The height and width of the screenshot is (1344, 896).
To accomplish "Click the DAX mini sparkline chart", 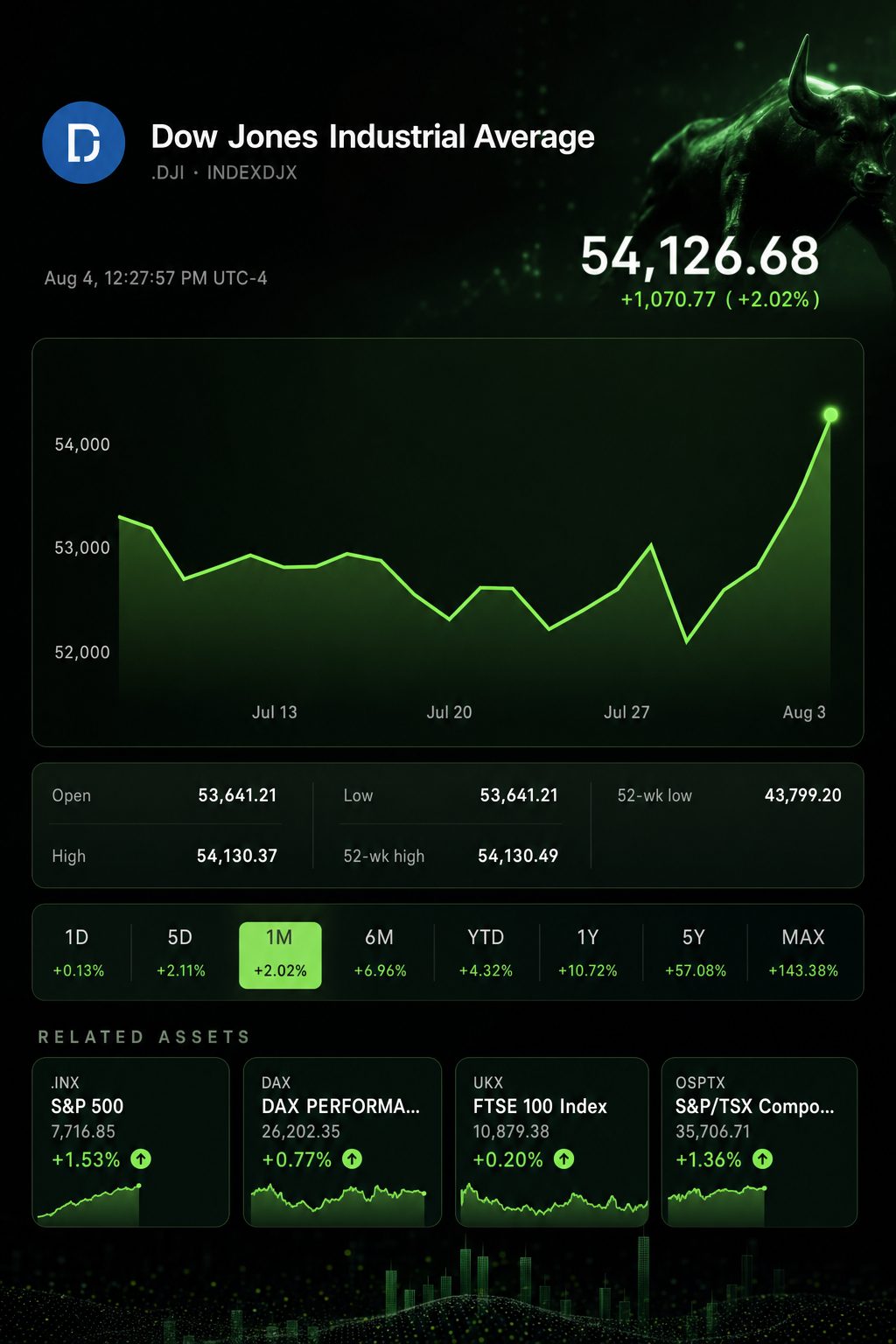I will (339, 1204).
